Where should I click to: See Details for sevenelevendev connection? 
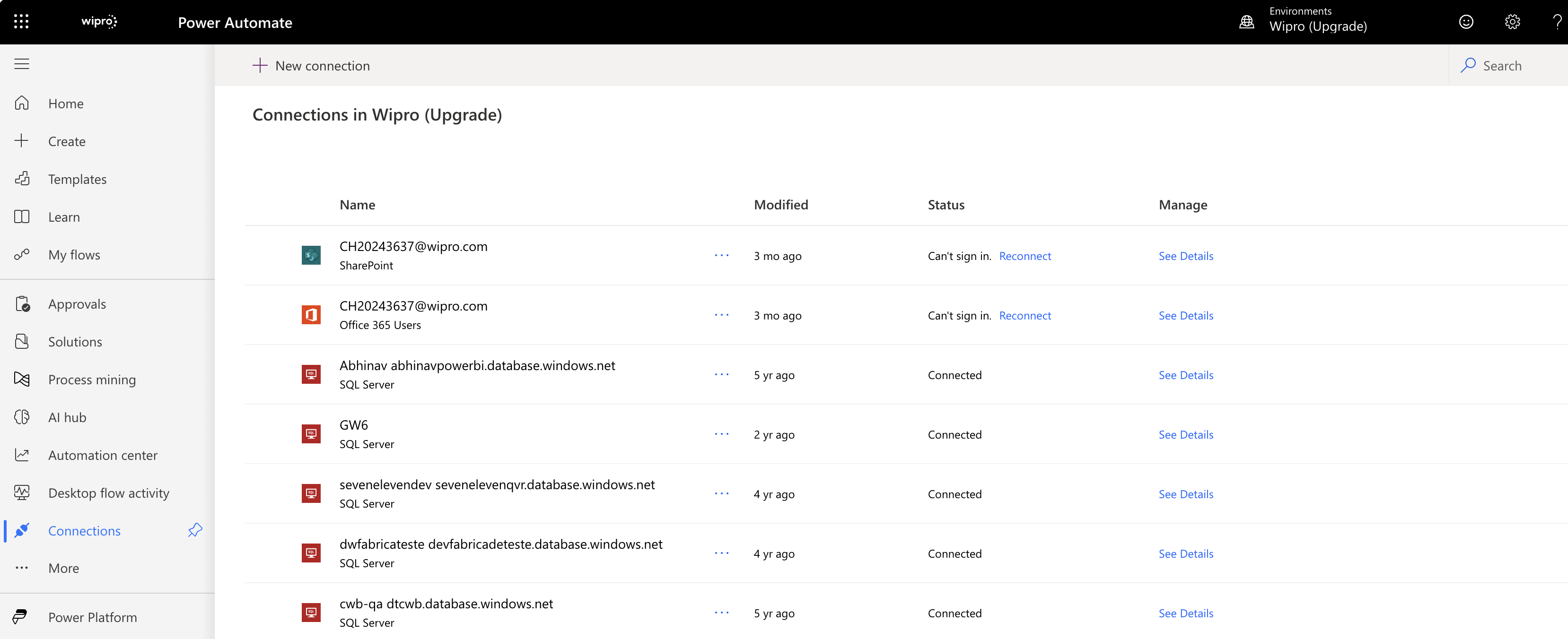1186,494
